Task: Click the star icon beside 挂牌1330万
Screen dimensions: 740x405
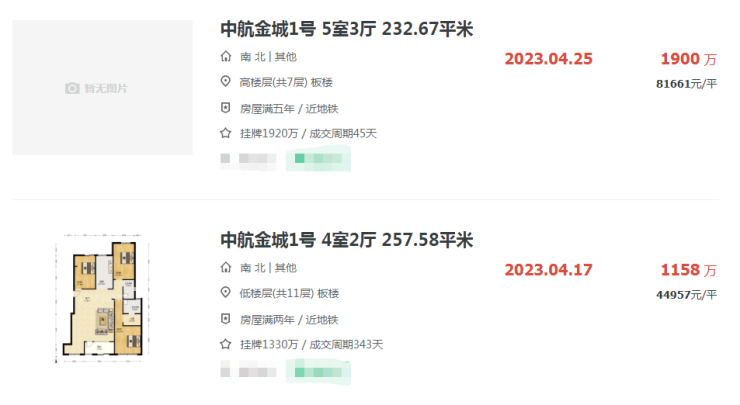Action: (225, 344)
